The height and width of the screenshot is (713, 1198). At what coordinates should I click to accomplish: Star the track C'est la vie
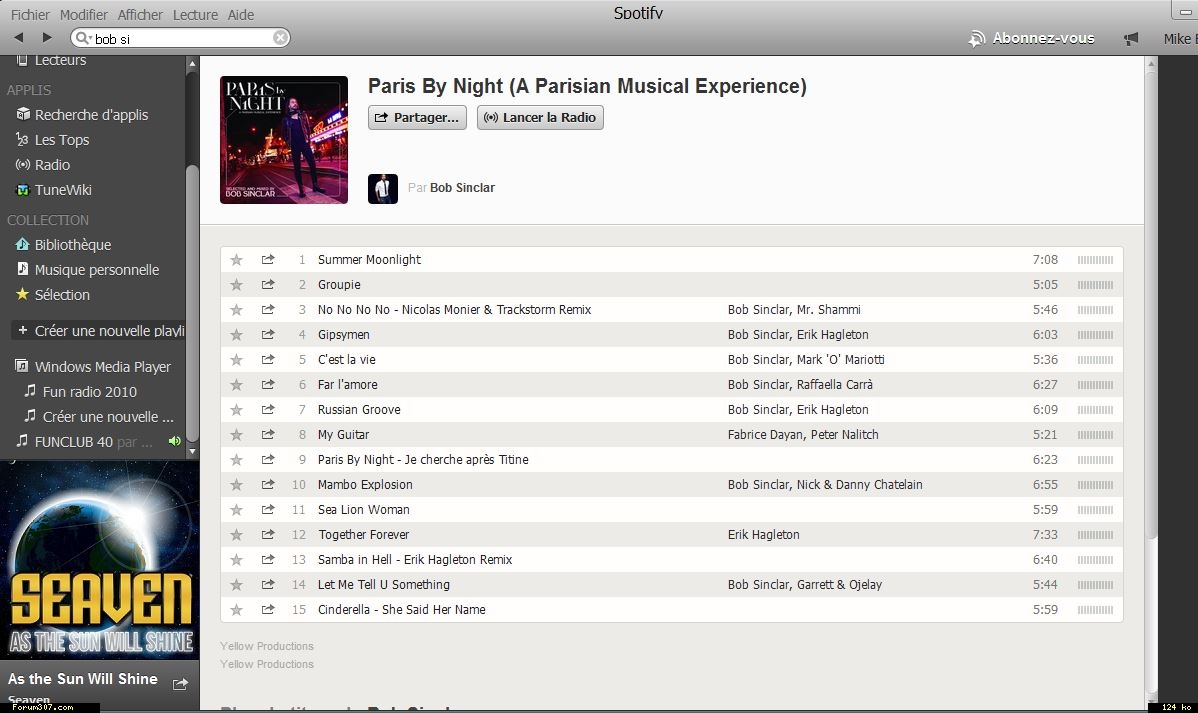point(237,359)
